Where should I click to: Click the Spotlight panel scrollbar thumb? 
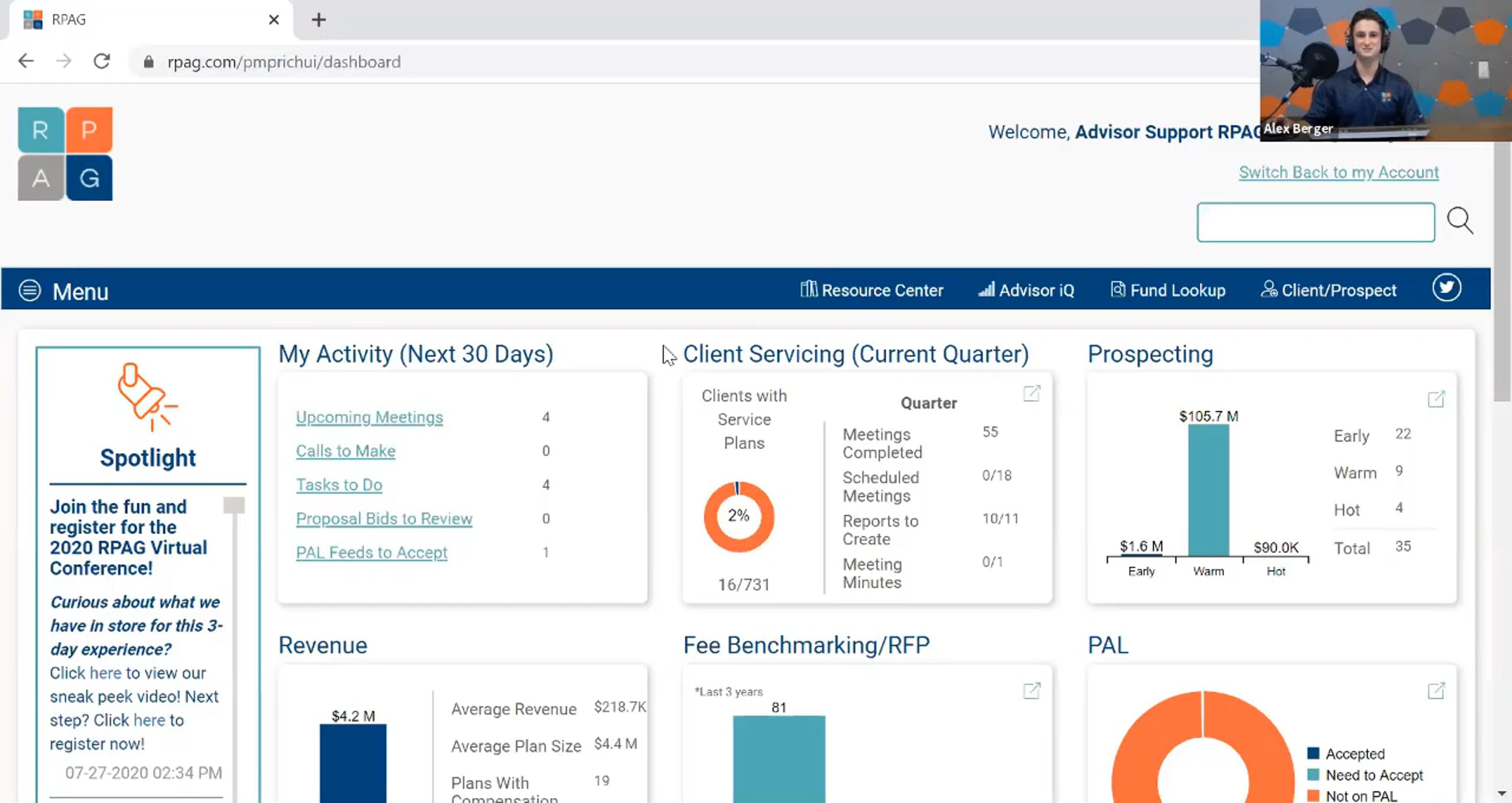(234, 505)
